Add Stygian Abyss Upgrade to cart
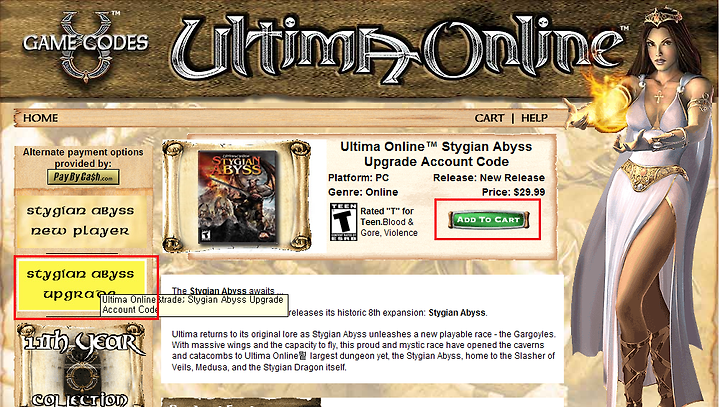This screenshot has height=407, width=720. pos(488,220)
